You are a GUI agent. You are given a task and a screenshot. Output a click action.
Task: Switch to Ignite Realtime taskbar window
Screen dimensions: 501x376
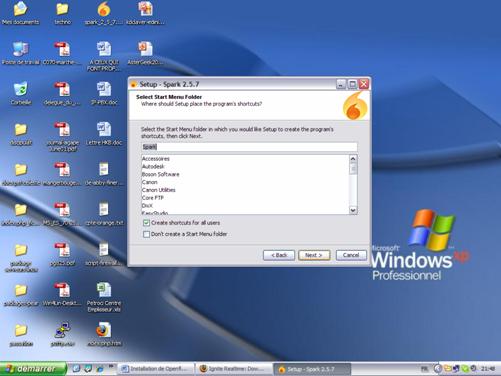tap(233, 369)
